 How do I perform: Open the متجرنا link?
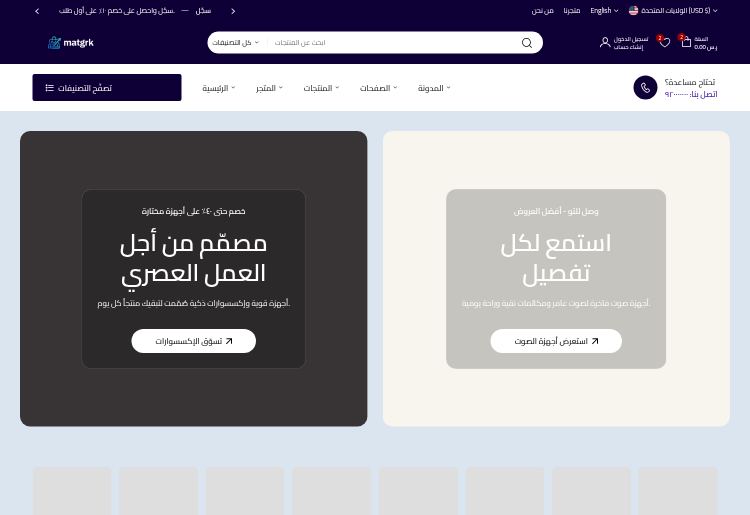point(572,11)
